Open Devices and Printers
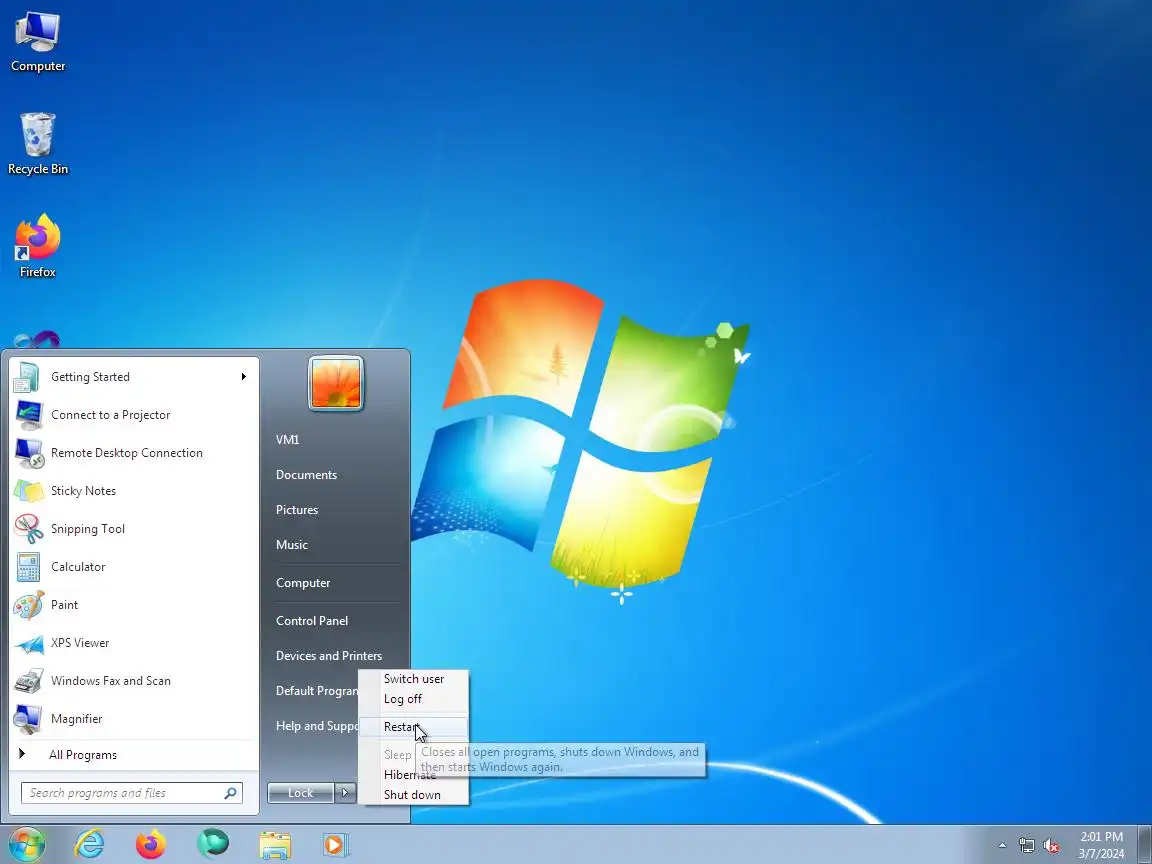The width and height of the screenshot is (1152, 864). click(x=328, y=655)
